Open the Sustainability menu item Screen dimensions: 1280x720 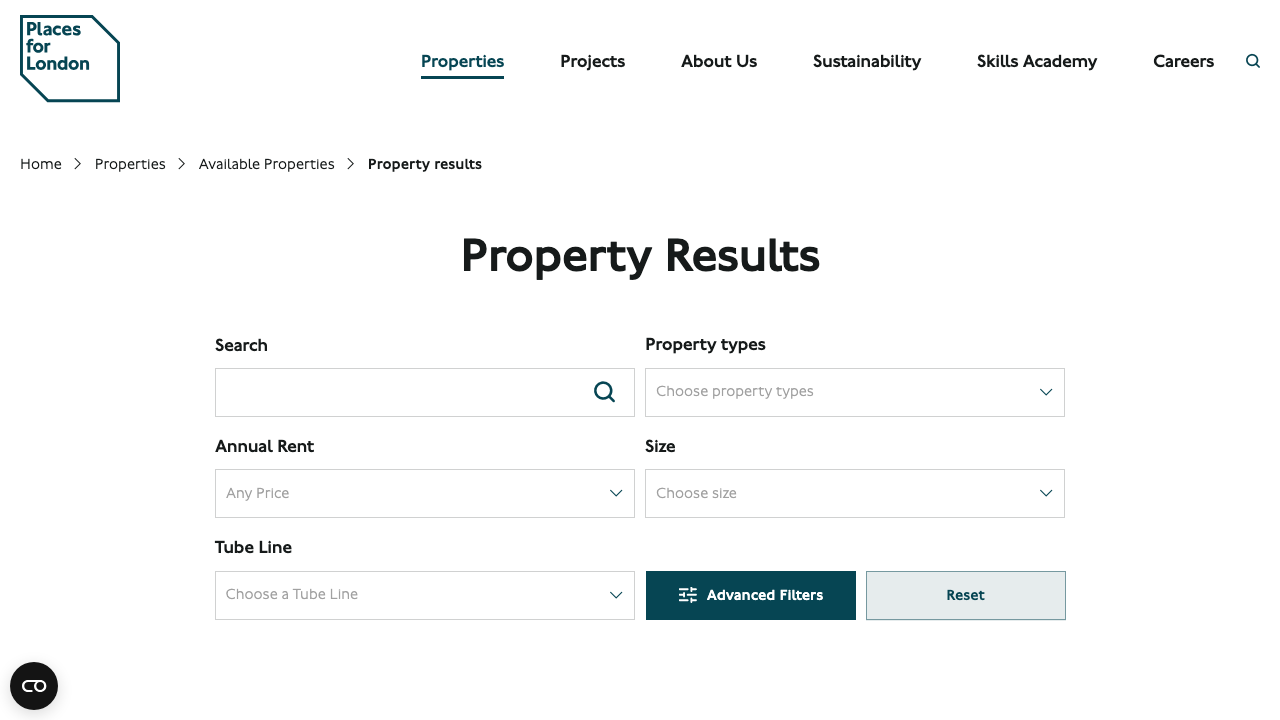(866, 61)
